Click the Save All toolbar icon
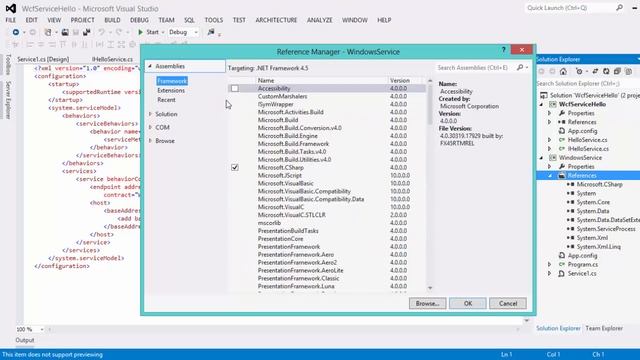 click(x=87, y=32)
